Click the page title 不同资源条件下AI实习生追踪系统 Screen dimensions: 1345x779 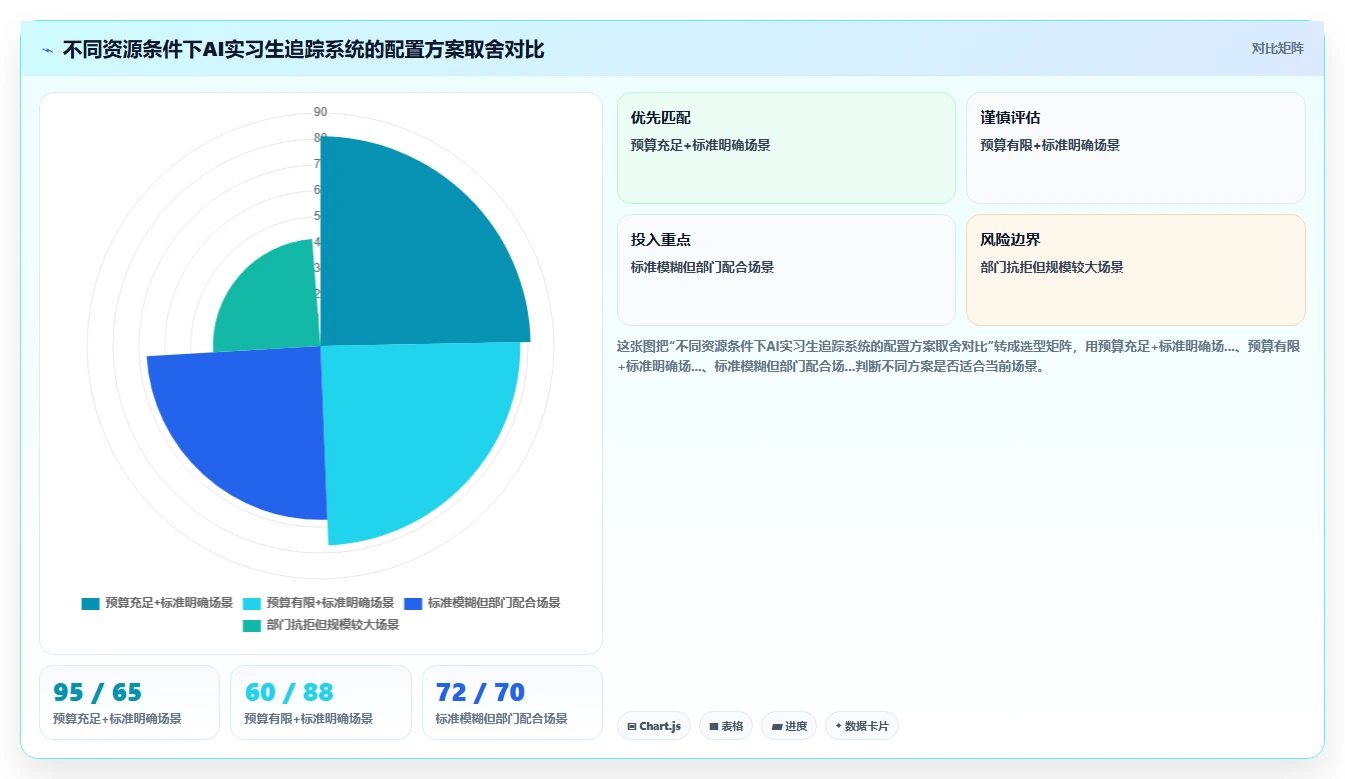click(303, 49)
